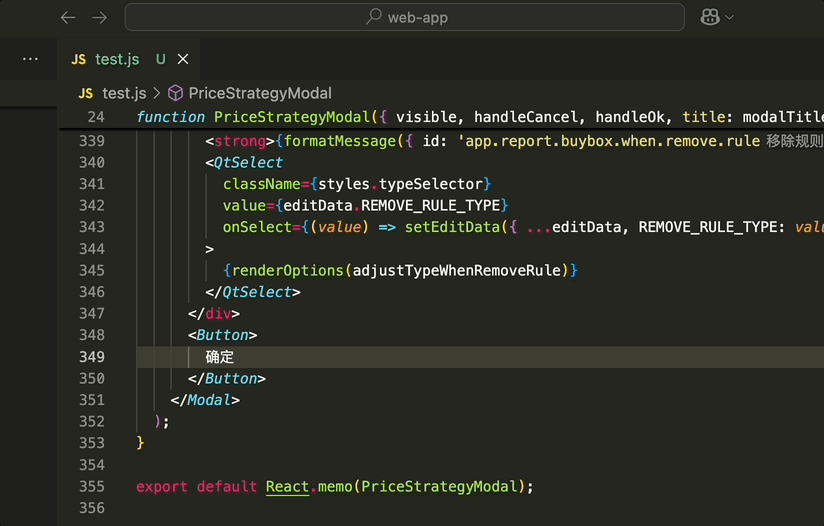
Task: Click the search magnifier icon
Action: click(374, 17)
